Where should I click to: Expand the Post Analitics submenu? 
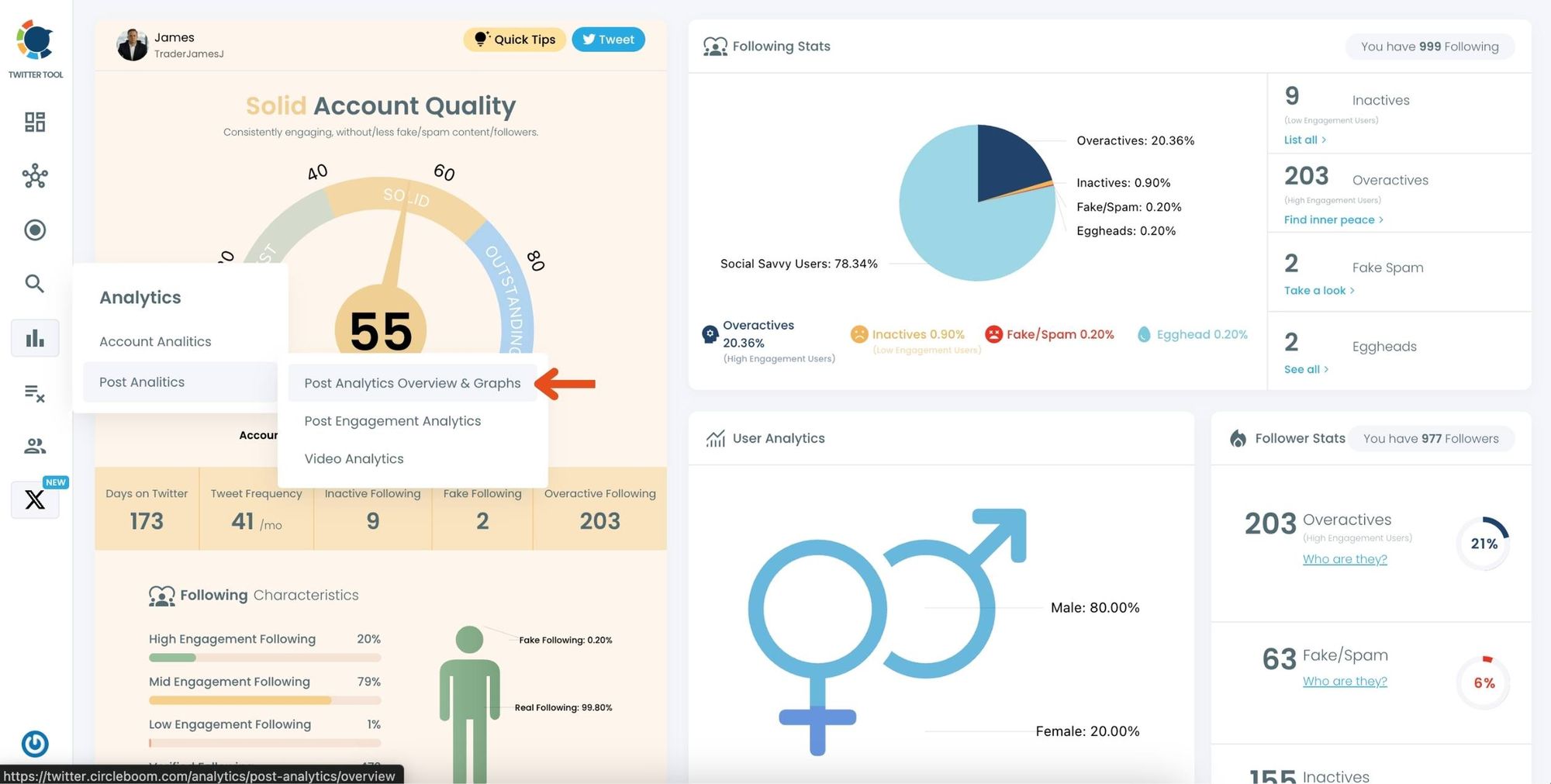141,382
